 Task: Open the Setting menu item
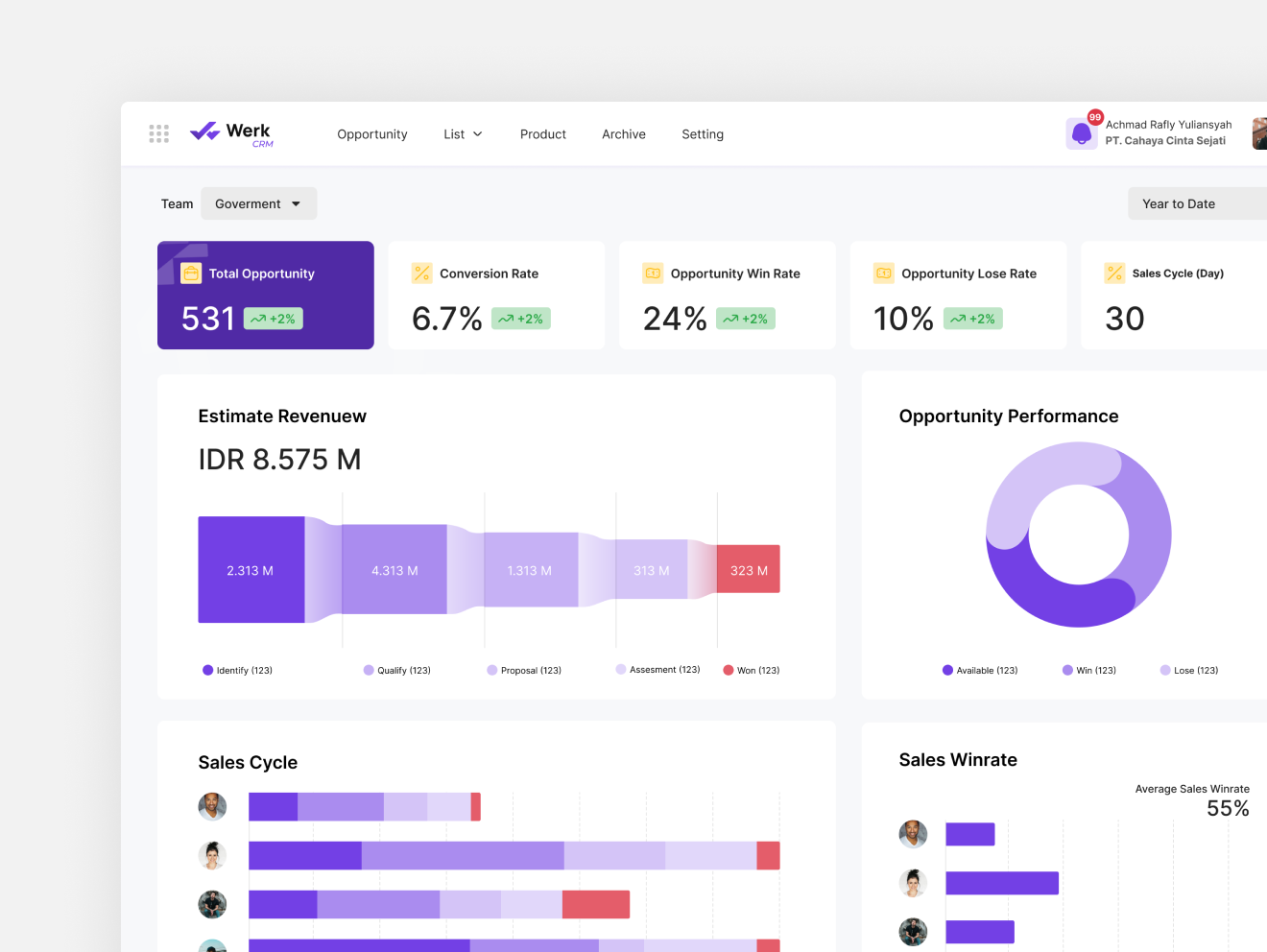point(703,134)
